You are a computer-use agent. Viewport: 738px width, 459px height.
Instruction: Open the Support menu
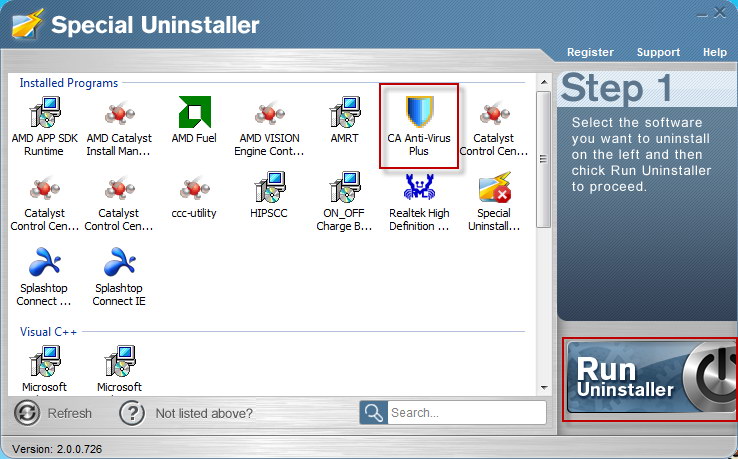point(658,52)
